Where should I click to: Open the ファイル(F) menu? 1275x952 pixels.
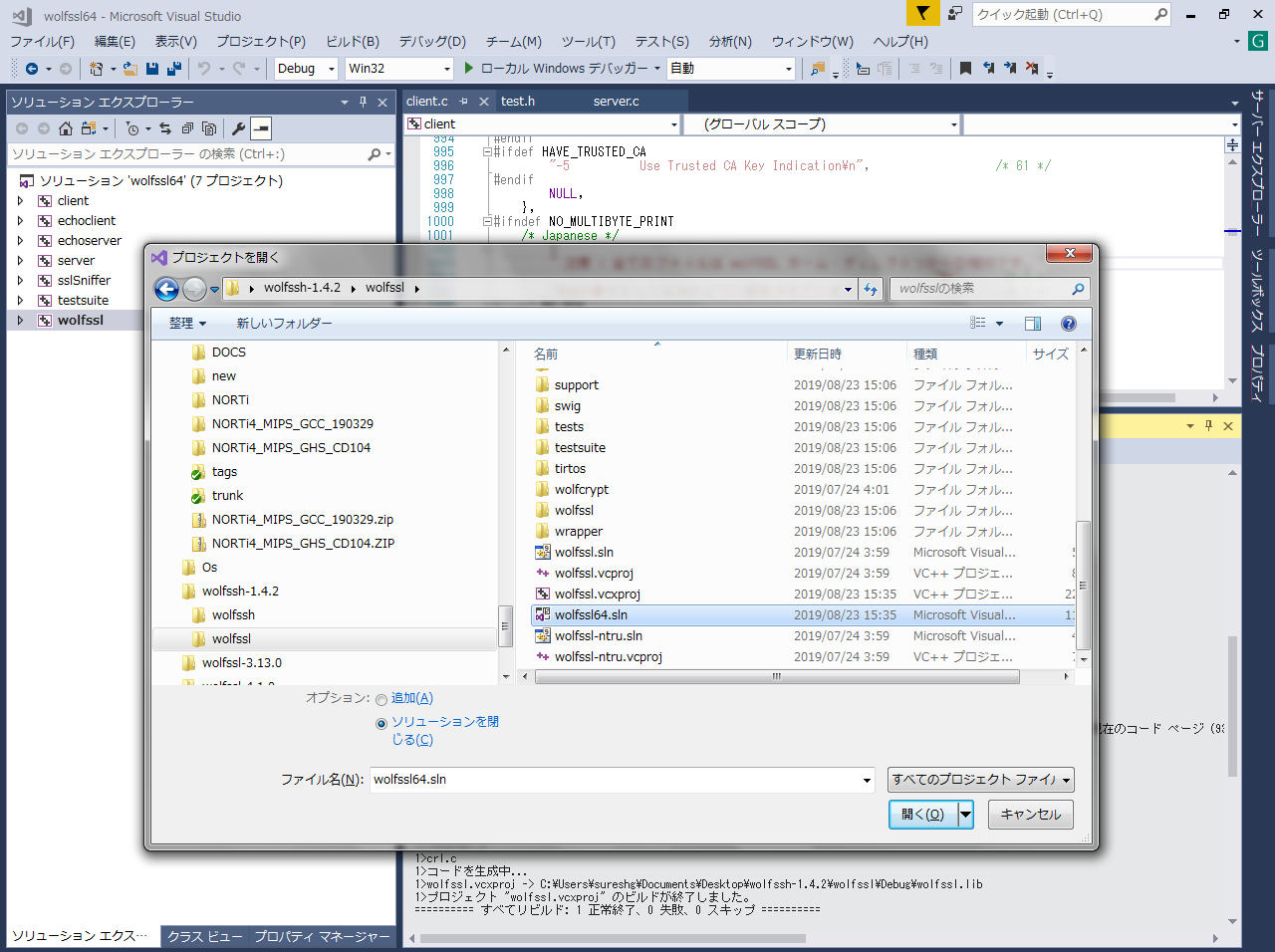pos(42,41)
